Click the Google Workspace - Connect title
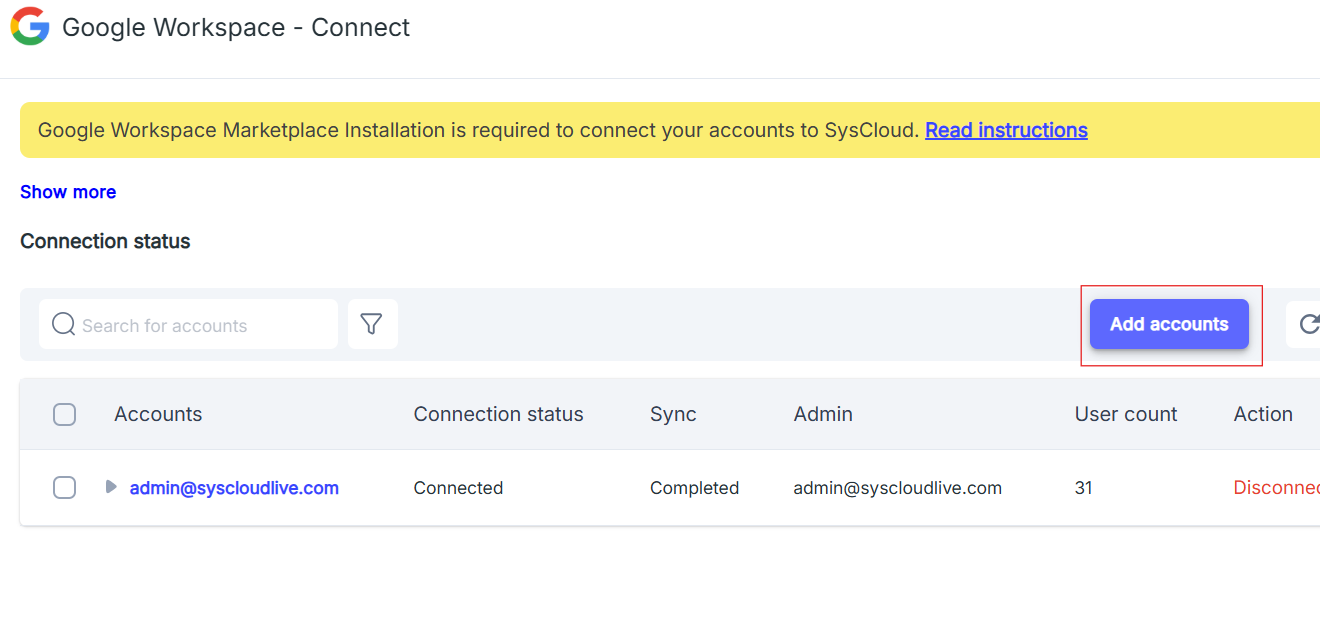 coord(236,27)
